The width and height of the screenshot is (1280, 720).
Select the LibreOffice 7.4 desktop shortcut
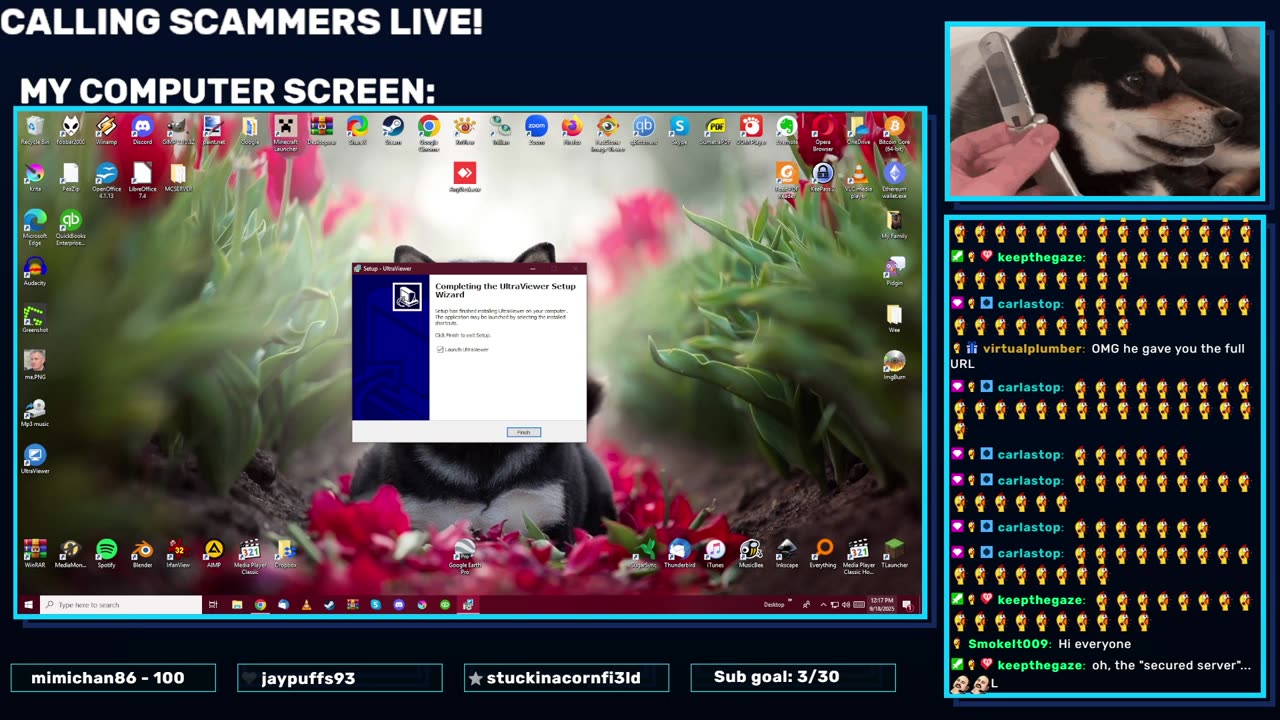click(142, 181)
